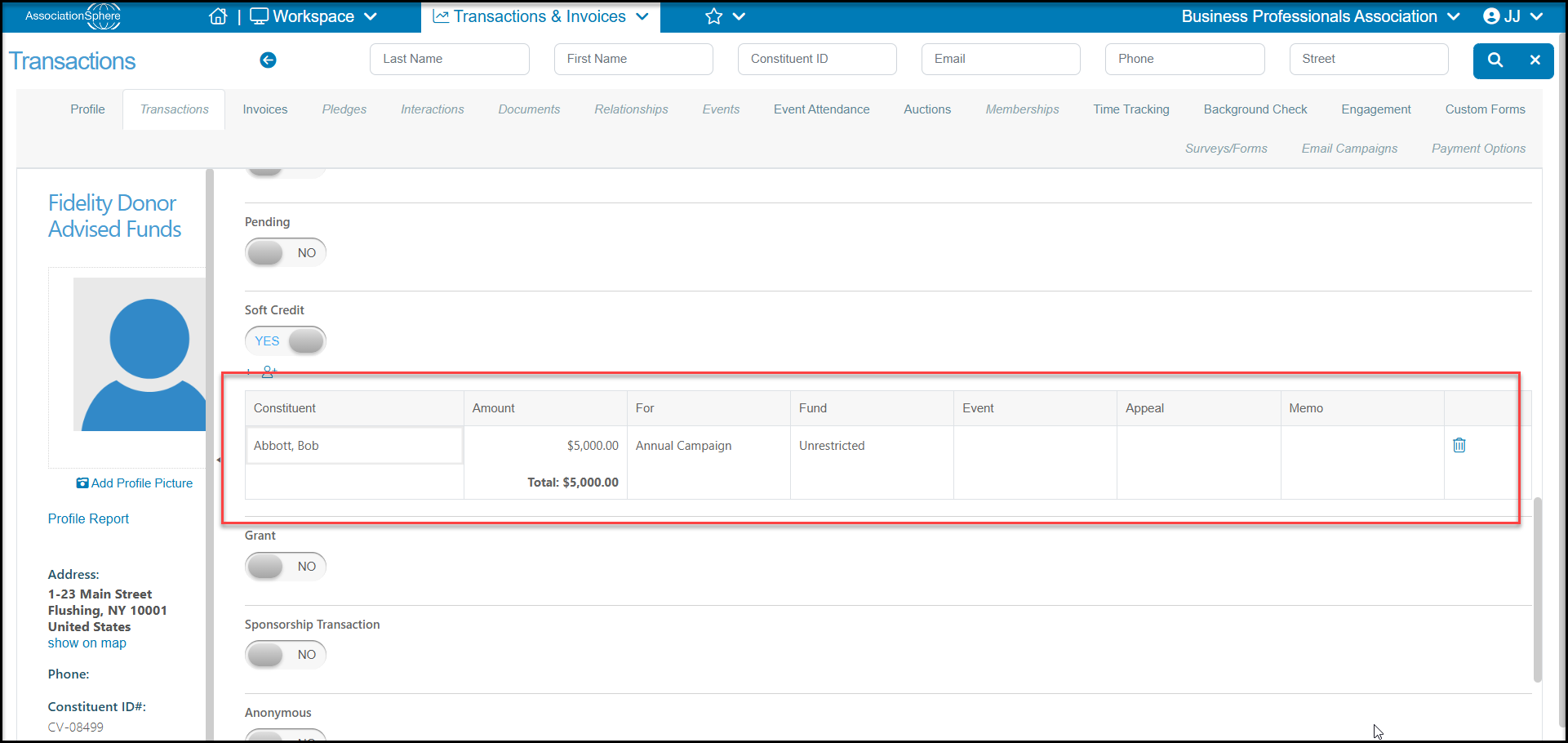Open the Payment Options tab
The width and height of the screenshot is (1568, 743).
click(1478, 149)
